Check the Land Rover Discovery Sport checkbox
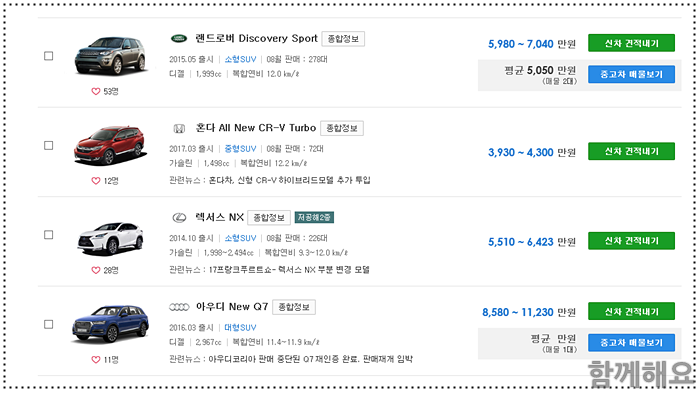The image size is (700, 393). pos(49,56)
